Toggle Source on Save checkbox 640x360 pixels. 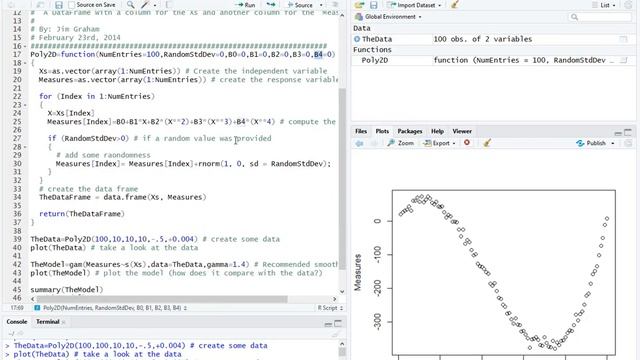click(x=72, y=5)
